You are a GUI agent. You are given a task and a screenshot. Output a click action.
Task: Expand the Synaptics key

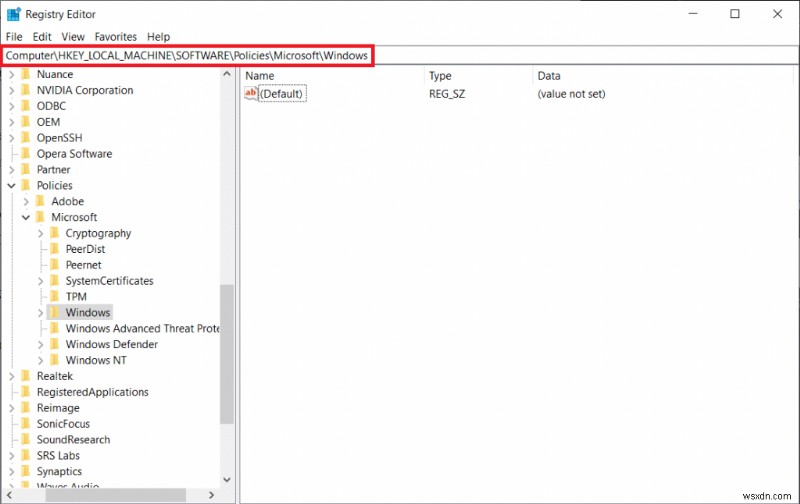click(11, 471)
